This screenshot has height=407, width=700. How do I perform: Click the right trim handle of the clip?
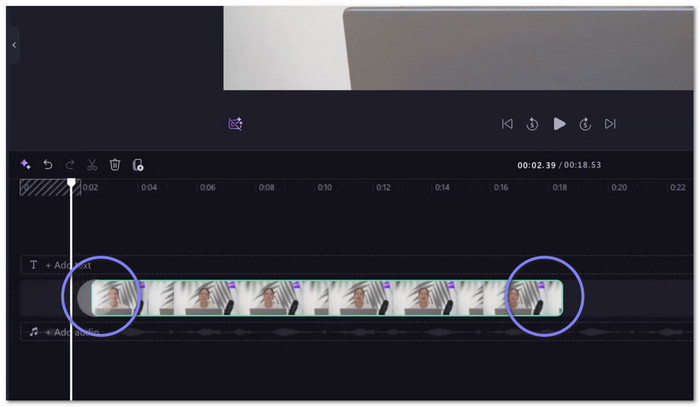click(x=561, y=298)
